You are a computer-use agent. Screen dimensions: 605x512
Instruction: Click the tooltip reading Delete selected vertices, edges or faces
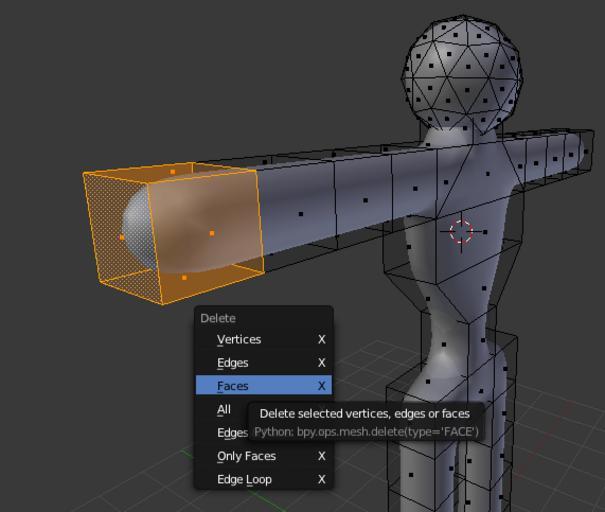pyautogui.click(x=364, y=413)
